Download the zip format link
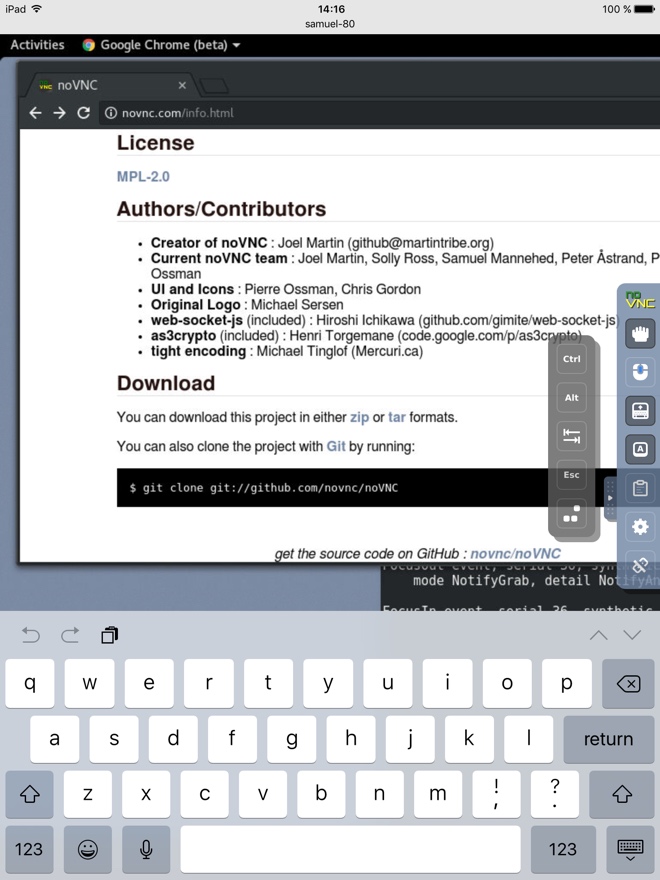Image resolution: width=660 pixels, height=880 pixels. (x=360, y=418)
